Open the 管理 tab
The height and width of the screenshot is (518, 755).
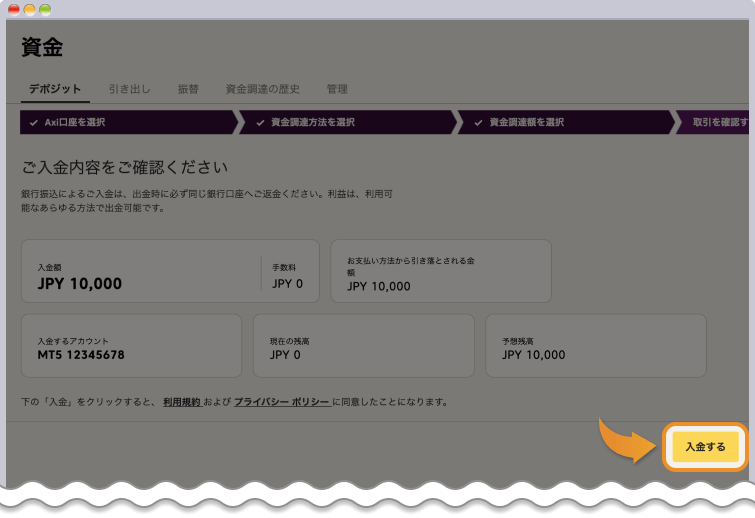point(337,89)
